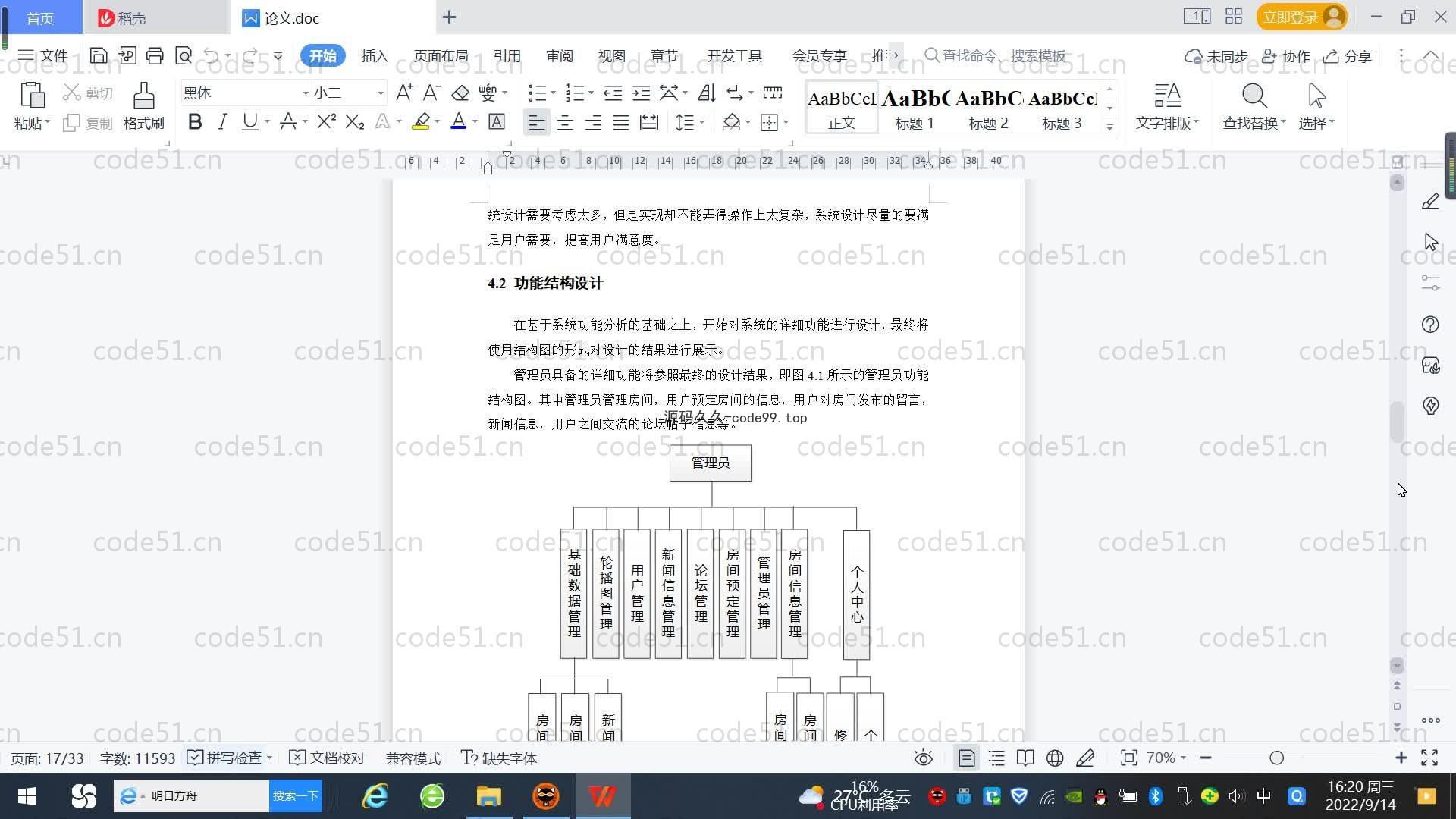The image size is (1456, 819).
Task: Expand the styles gallery
Action: [1109, 127]
